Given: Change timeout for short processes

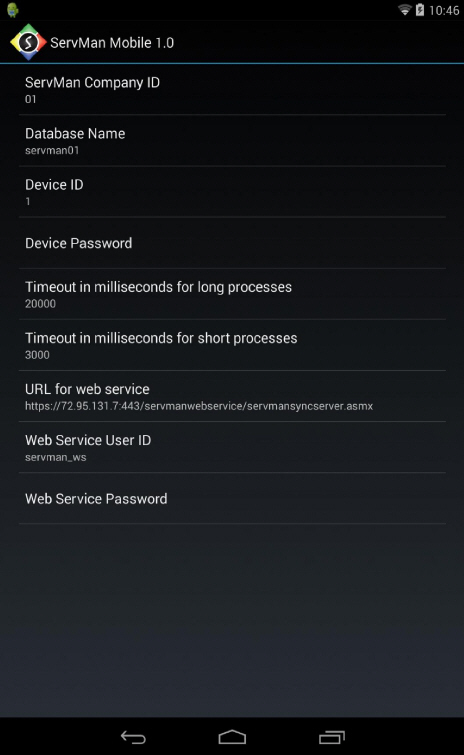Looking at the screenshot, I should point(232,345).
